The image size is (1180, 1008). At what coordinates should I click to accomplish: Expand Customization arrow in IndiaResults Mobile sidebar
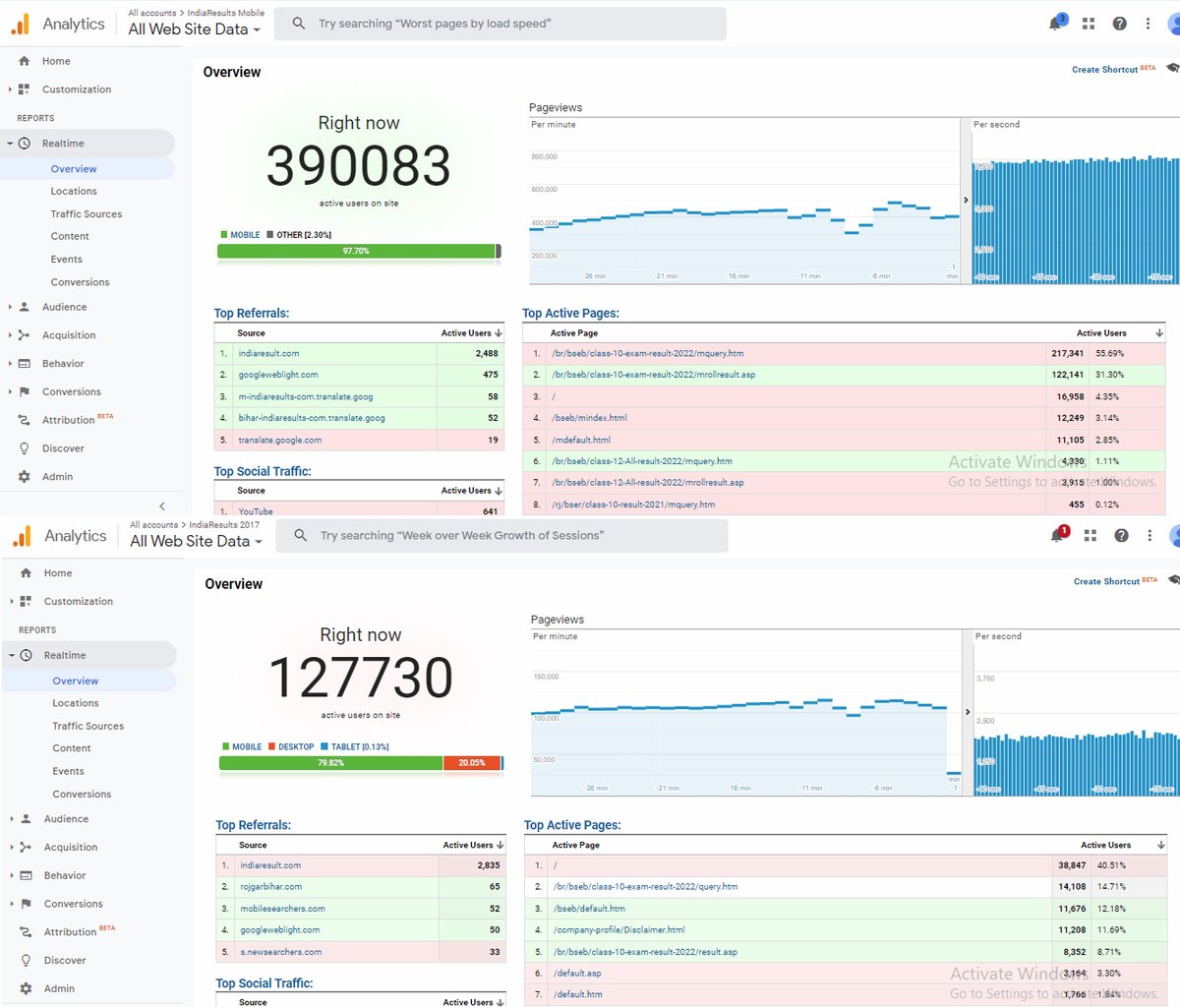click(10, 89)
